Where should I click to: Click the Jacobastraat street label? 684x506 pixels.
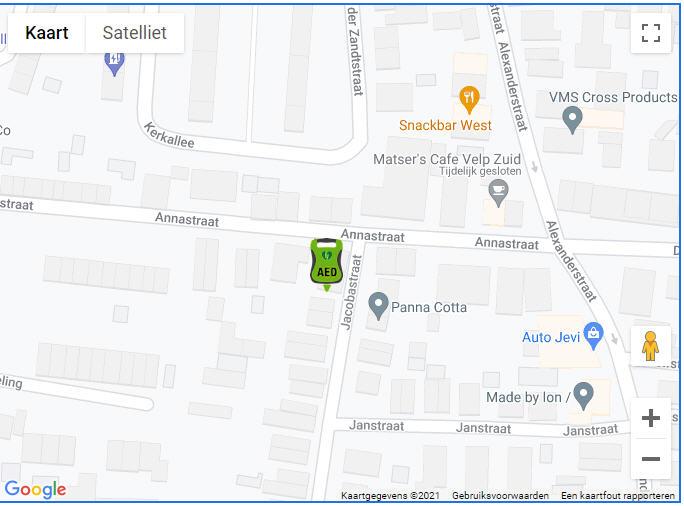pos(351,292)
